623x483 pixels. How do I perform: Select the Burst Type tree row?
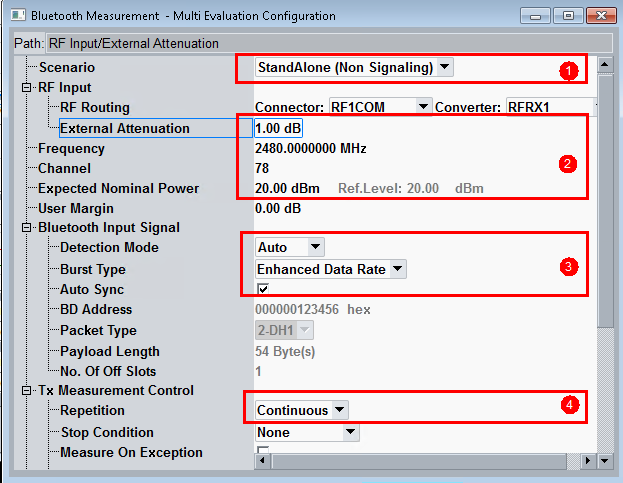93,269
